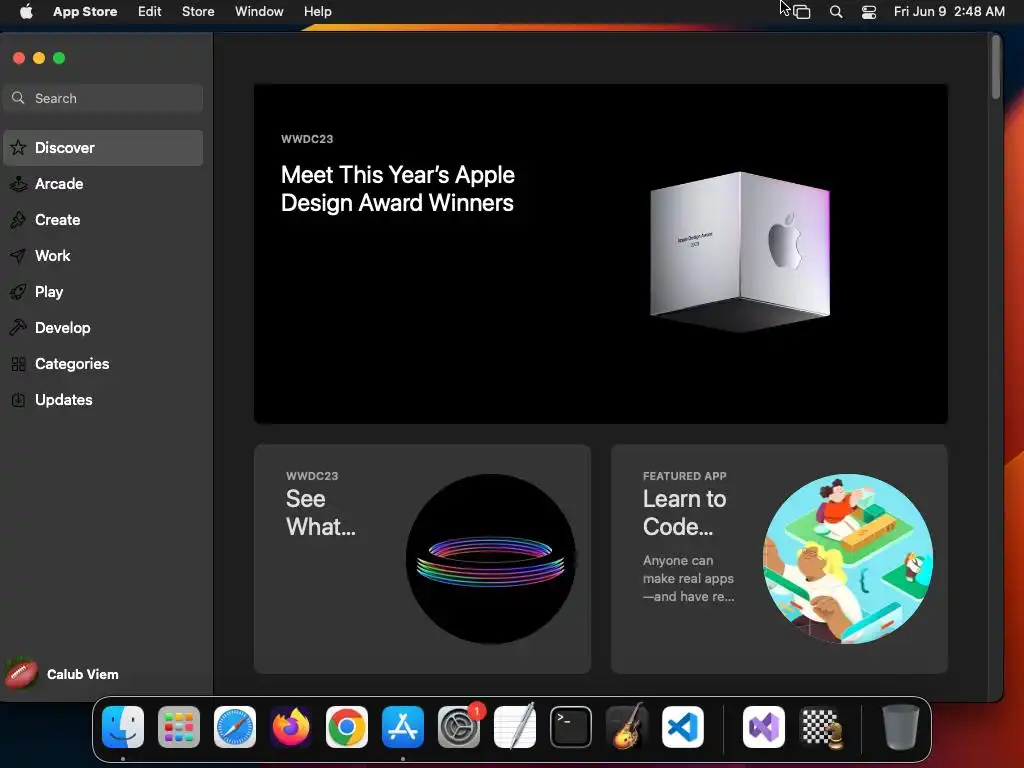Zoom the App Store window with green button
The image size is (1024, 768).
59,58
